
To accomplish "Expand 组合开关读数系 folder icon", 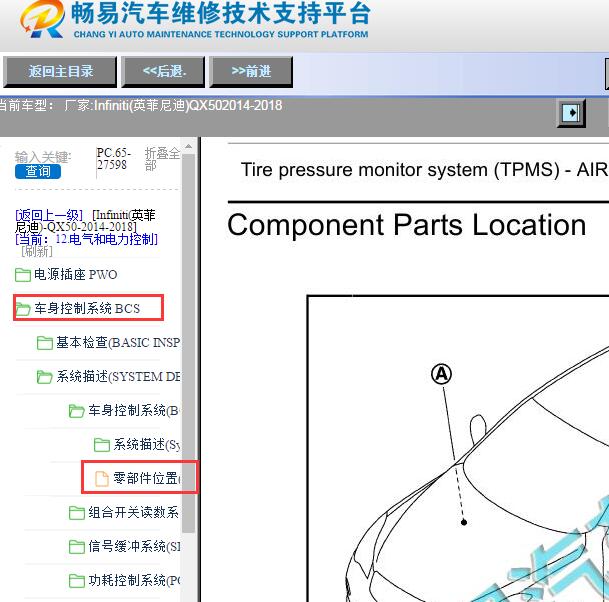I will pyautogui.click(x=77, y=513).
